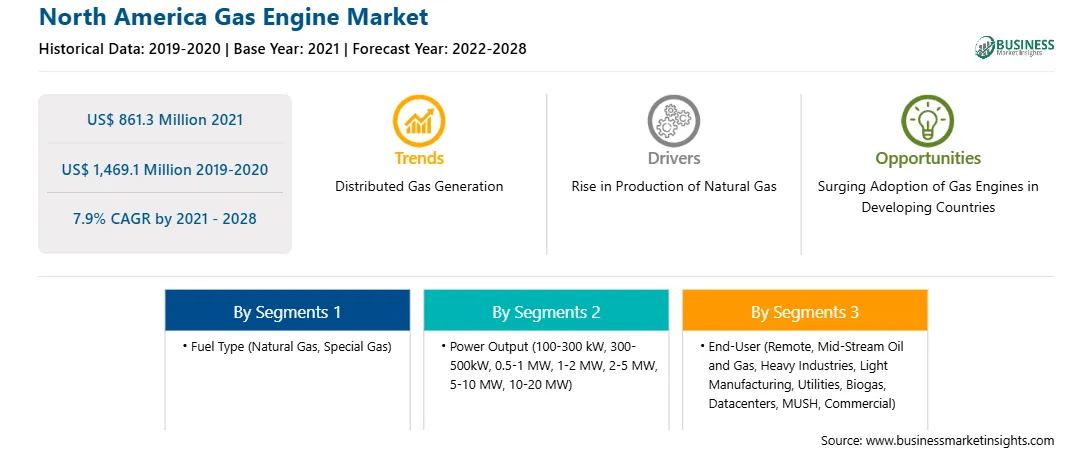Viewport: 1092px width, 449px height.
Task: Click Rise in Production of Natural Gas
Action: click(673, 187)
